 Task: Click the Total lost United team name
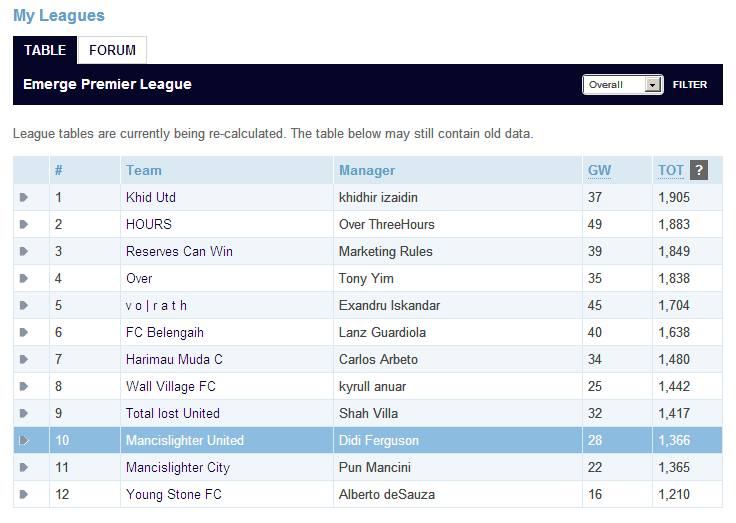pyautogui.click(x=173, y=413)
